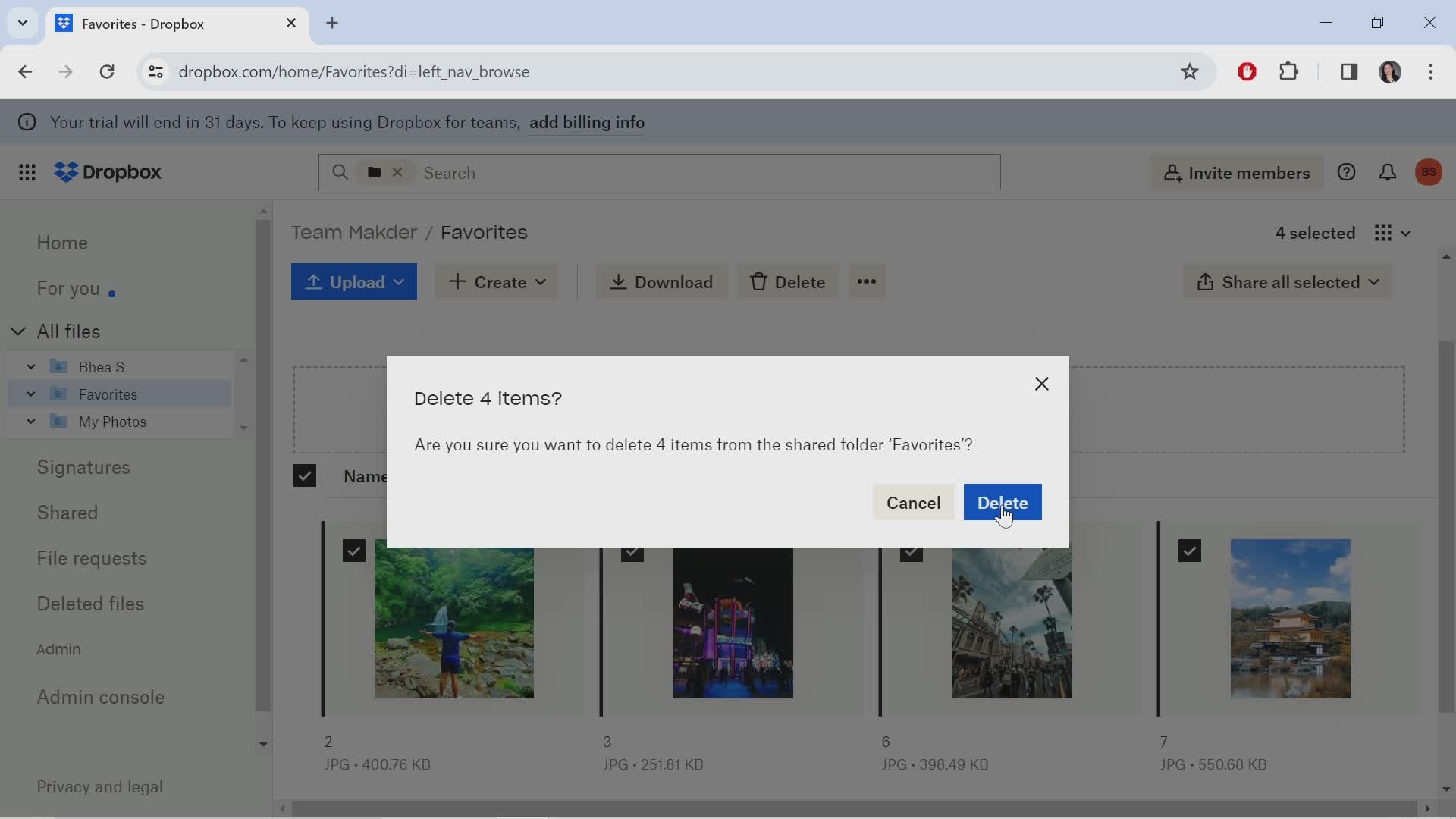
Task: Toggle the select-all checkbox in header
Action: point(305,476)
